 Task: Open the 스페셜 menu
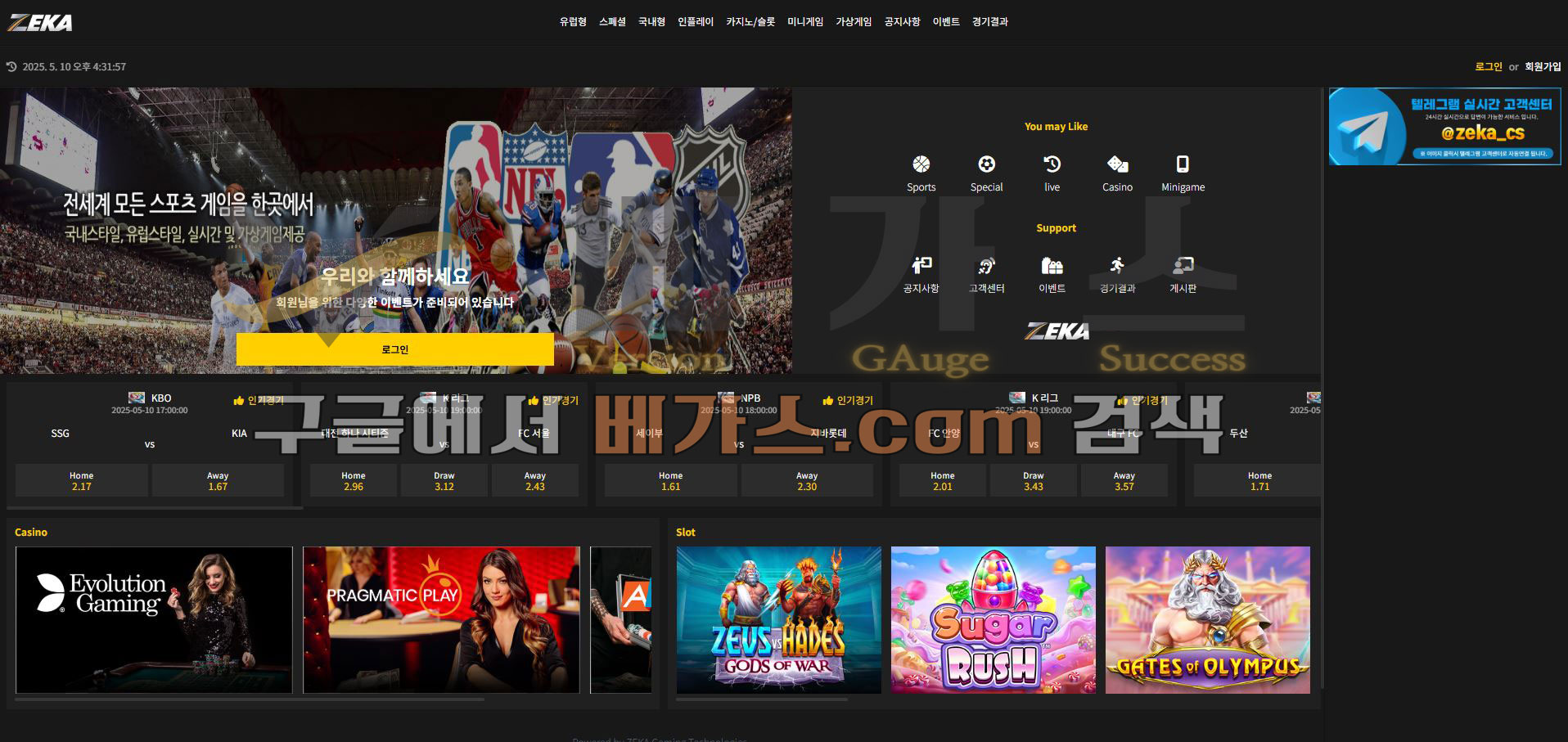pos(612,22)
